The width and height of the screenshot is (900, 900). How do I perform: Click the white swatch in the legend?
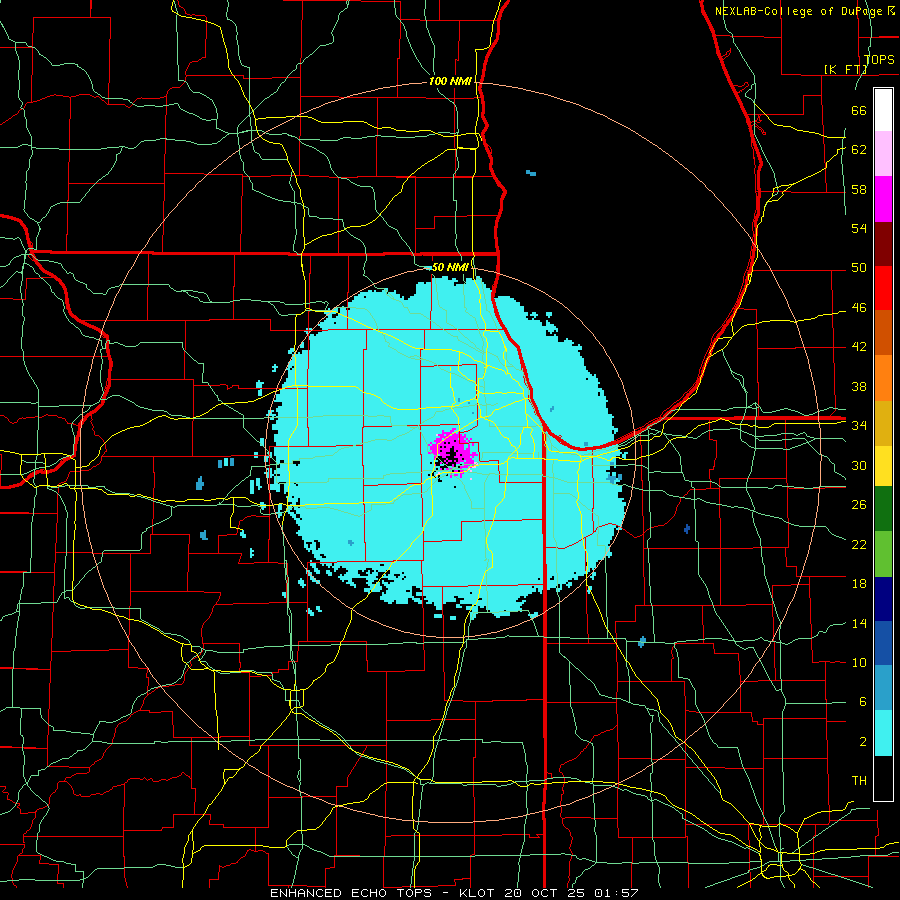tap(883, 110)
